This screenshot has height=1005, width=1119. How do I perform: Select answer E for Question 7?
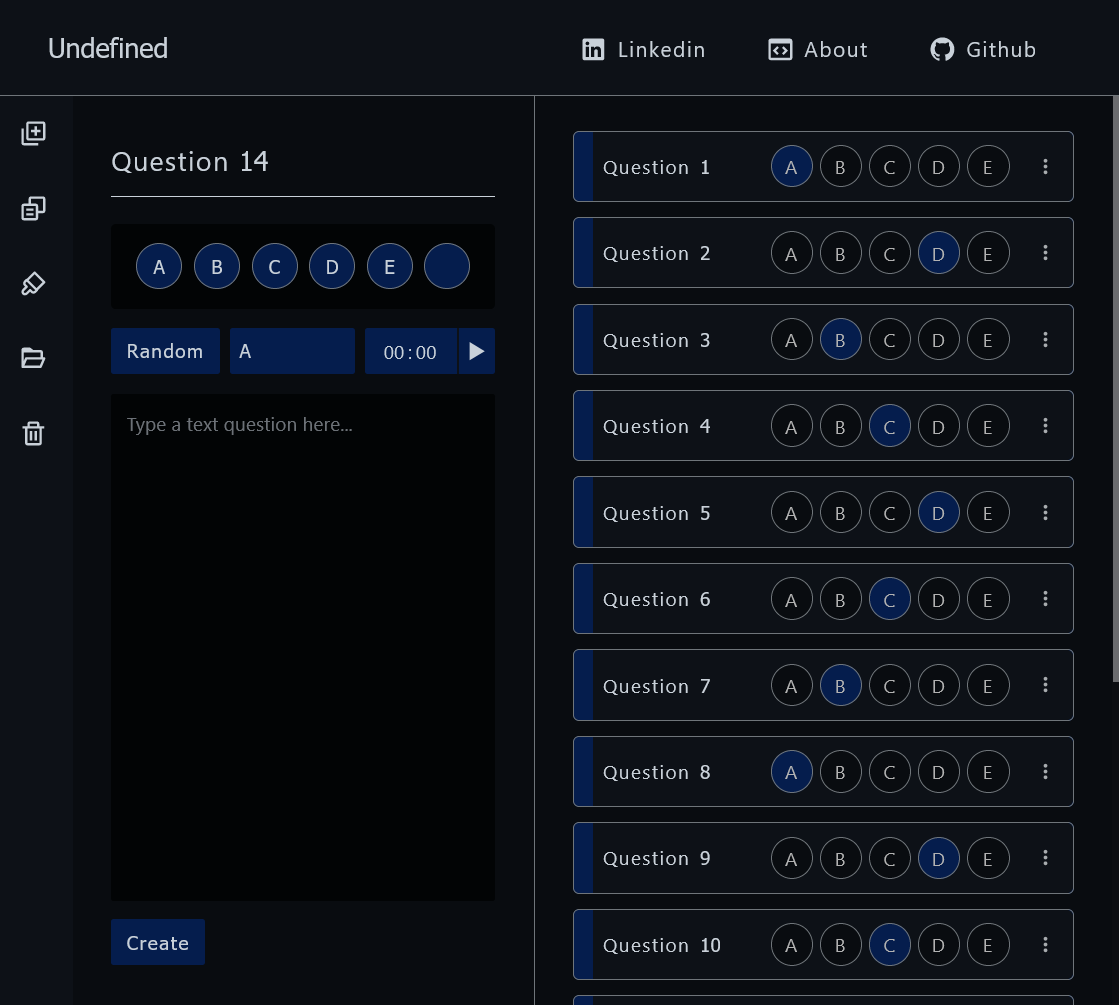(988, 685)
